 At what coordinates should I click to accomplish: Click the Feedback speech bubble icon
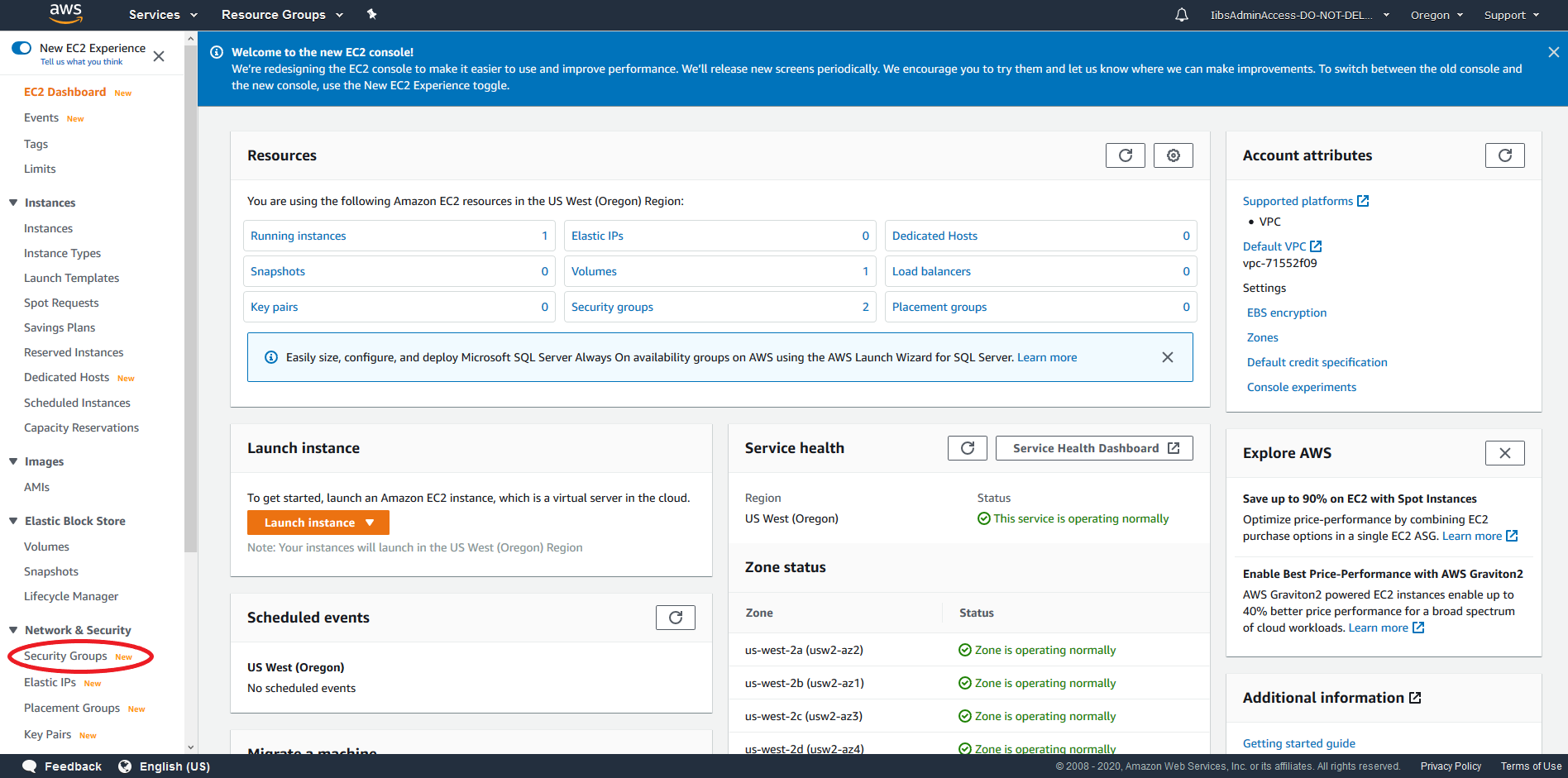(x=29, y=766)
